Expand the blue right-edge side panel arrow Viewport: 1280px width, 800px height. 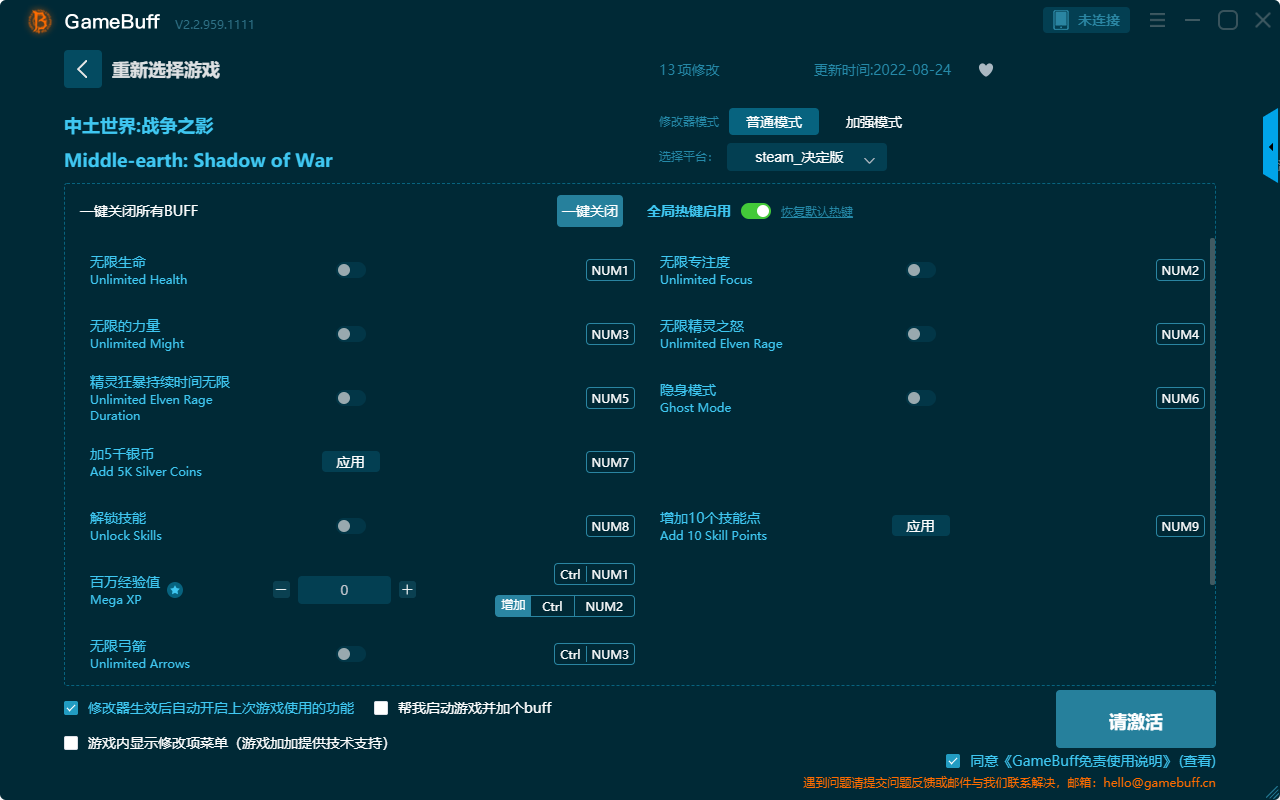click(x=1271, y=147)
